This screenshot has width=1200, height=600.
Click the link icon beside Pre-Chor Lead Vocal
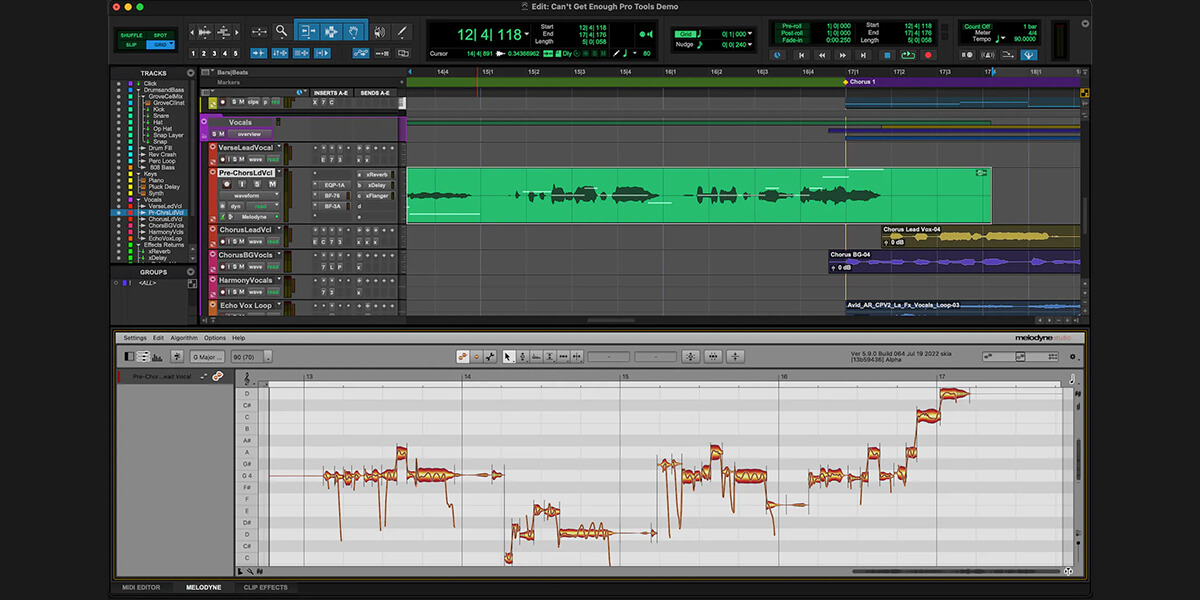tap(217, 376)
